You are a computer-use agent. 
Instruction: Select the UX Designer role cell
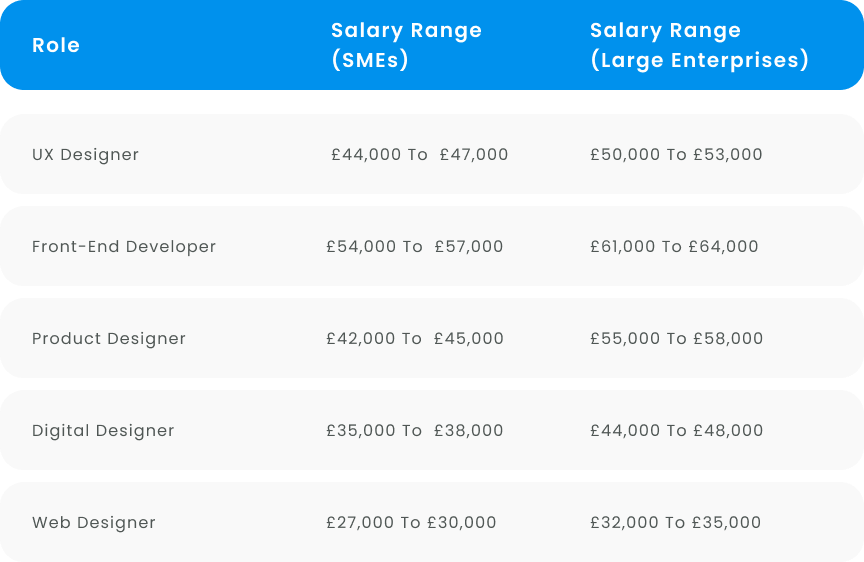[85, 154]
